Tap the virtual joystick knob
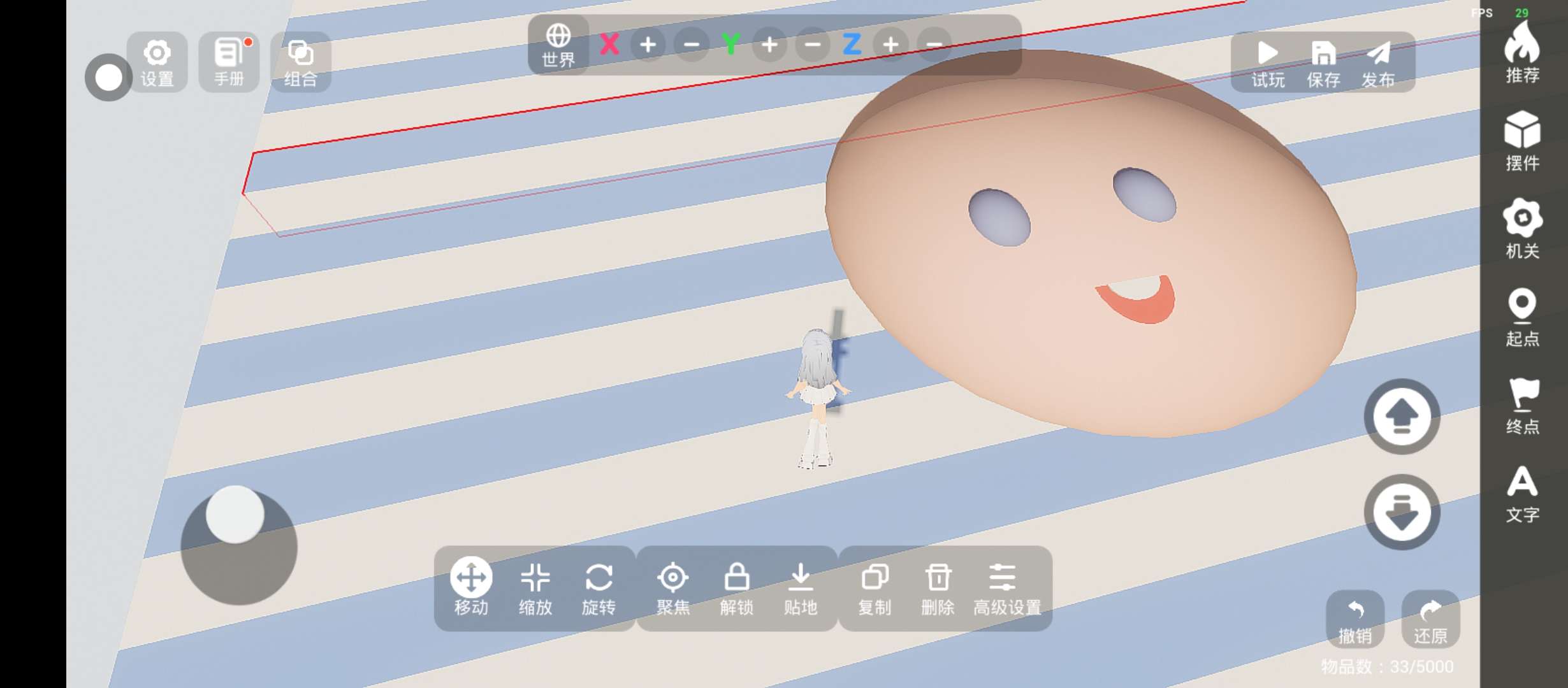1568x688 pixels. [x=235, y=514]
